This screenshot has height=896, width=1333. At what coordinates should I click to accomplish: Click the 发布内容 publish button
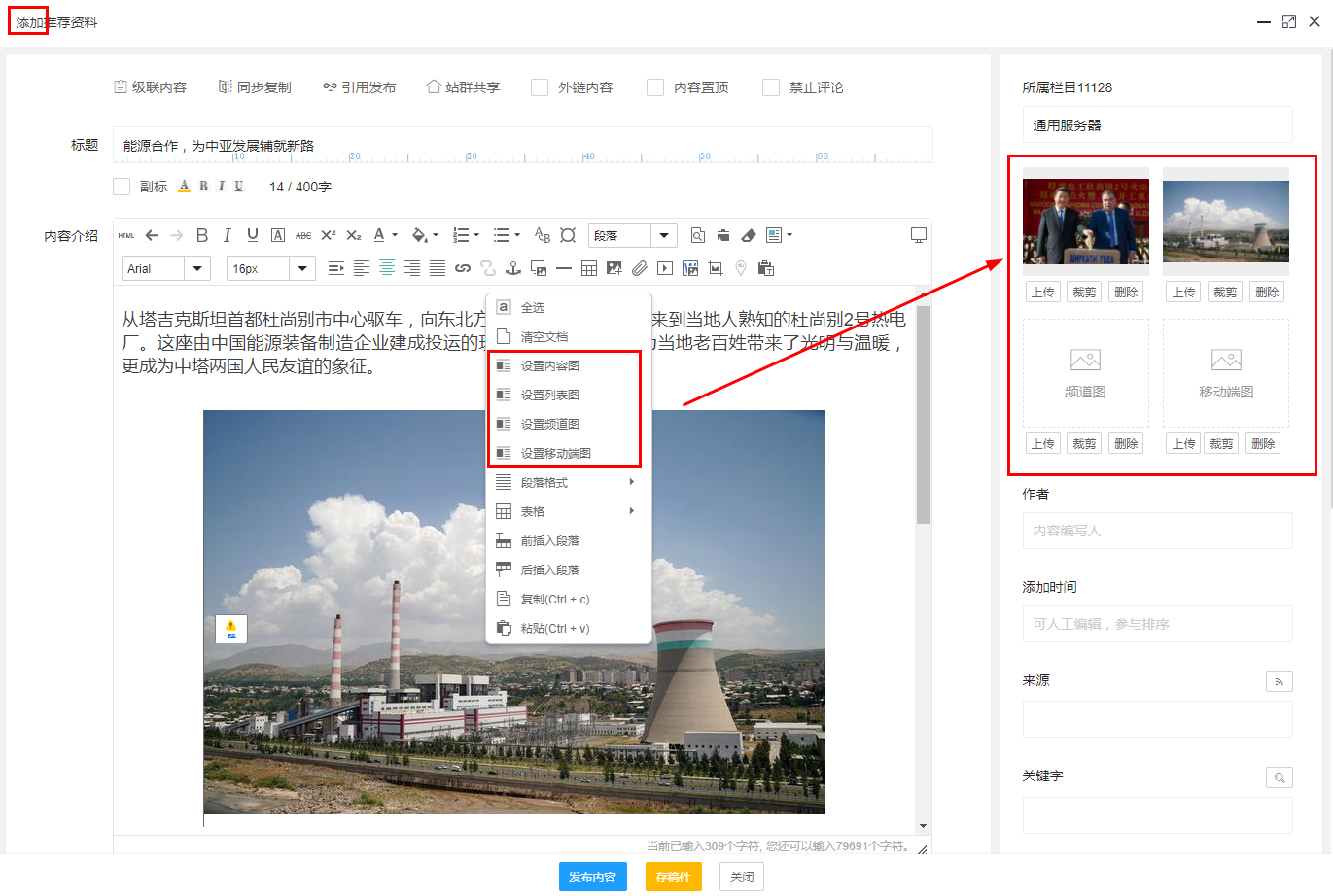[593, 877]
